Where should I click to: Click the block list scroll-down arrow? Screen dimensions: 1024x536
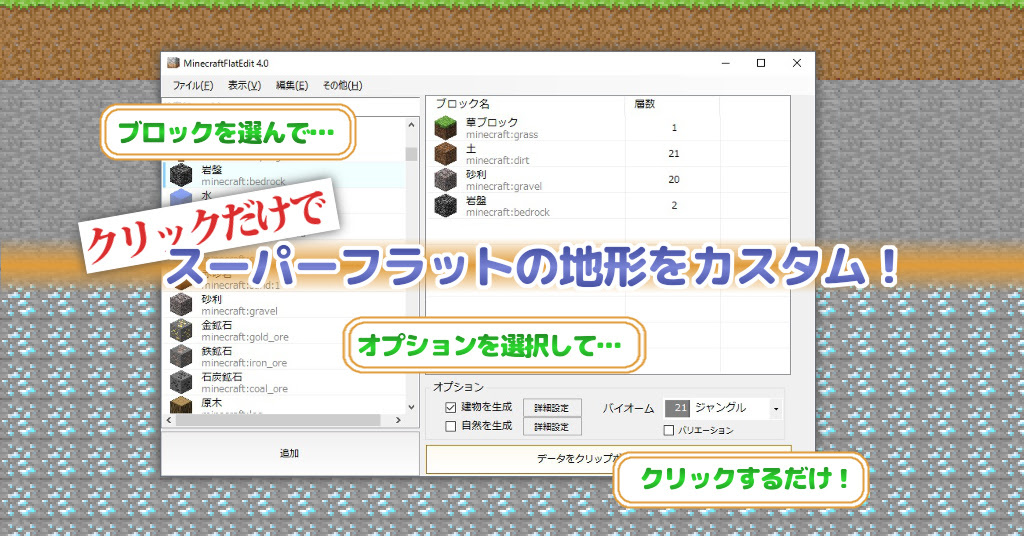point(411,407)
